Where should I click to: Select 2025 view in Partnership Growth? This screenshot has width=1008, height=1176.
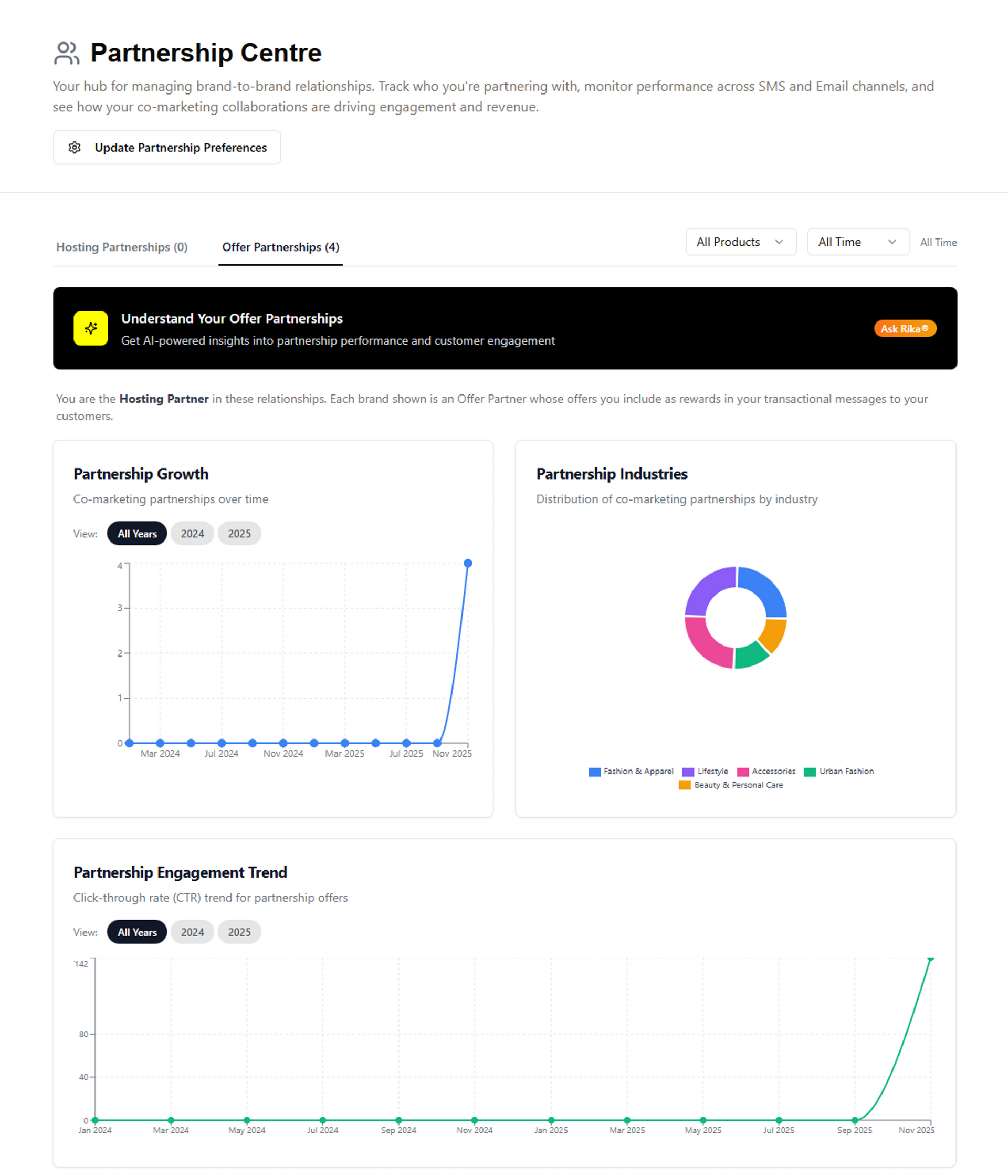(239, 534)
